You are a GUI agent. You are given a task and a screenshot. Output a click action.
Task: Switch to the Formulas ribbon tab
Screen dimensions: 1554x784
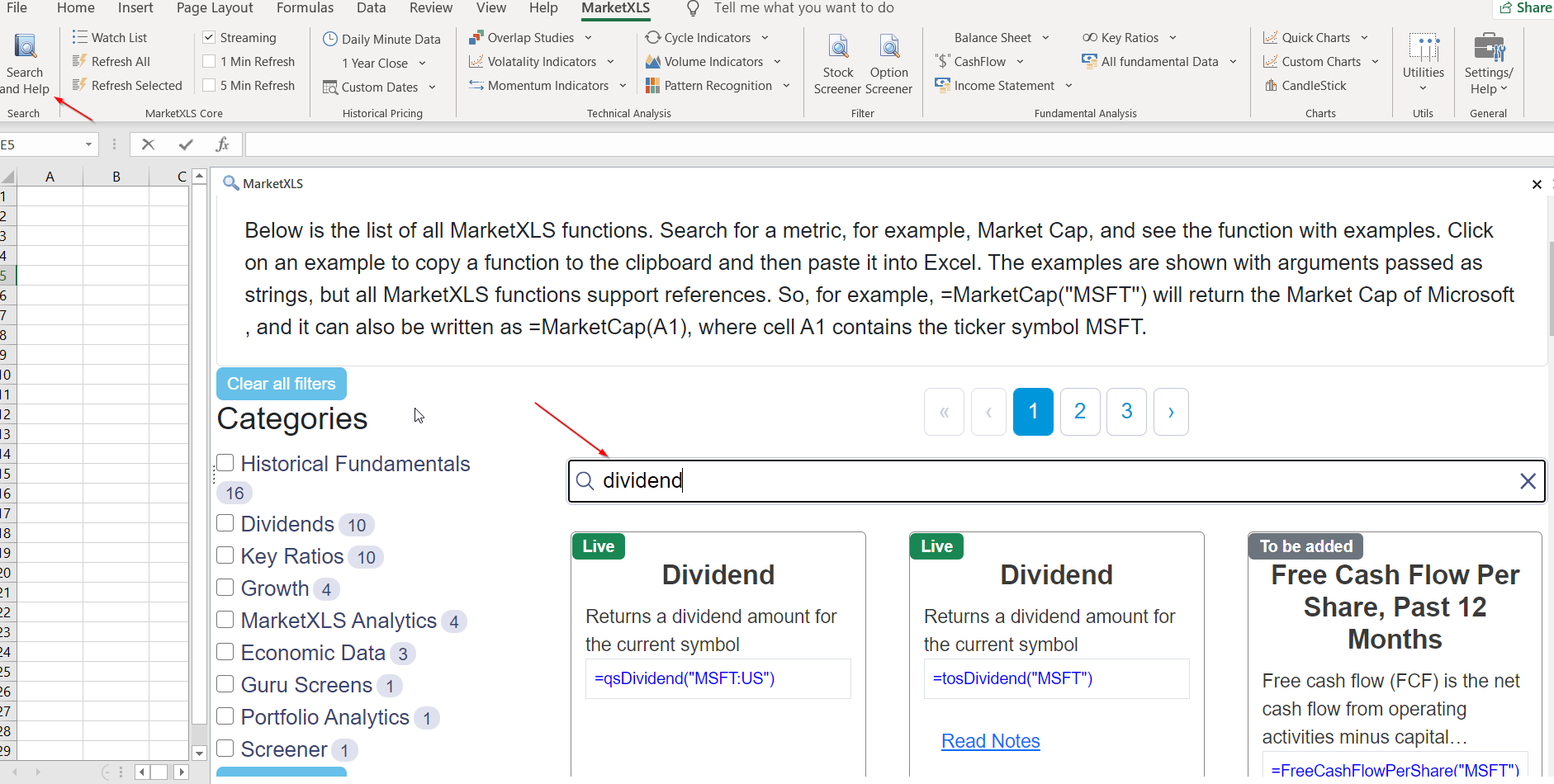(x=305, y=8)
